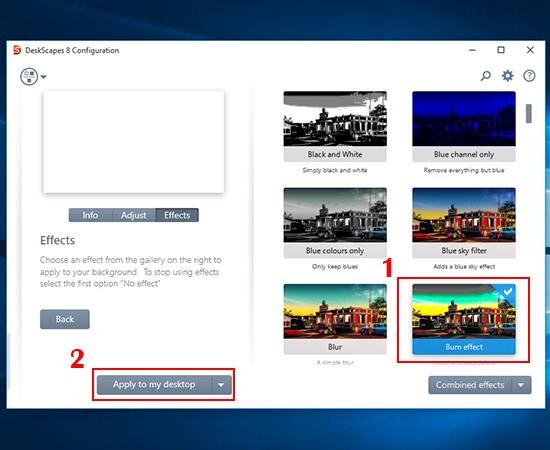Click the Back button
The width and height of the screenshot is (550, 450).
click(x=65, y=319)
